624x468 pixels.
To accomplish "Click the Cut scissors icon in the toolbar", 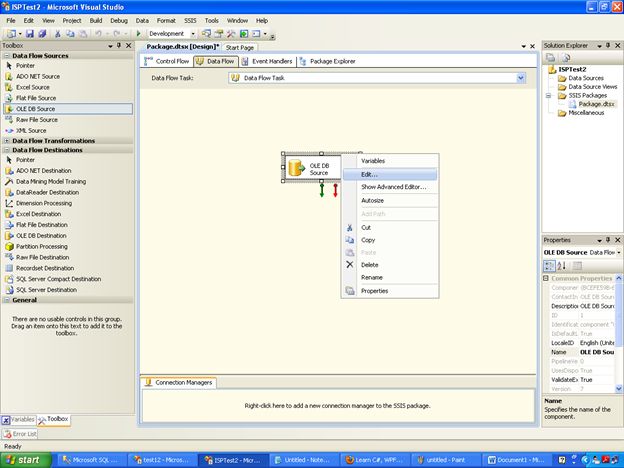I will 58,34.
